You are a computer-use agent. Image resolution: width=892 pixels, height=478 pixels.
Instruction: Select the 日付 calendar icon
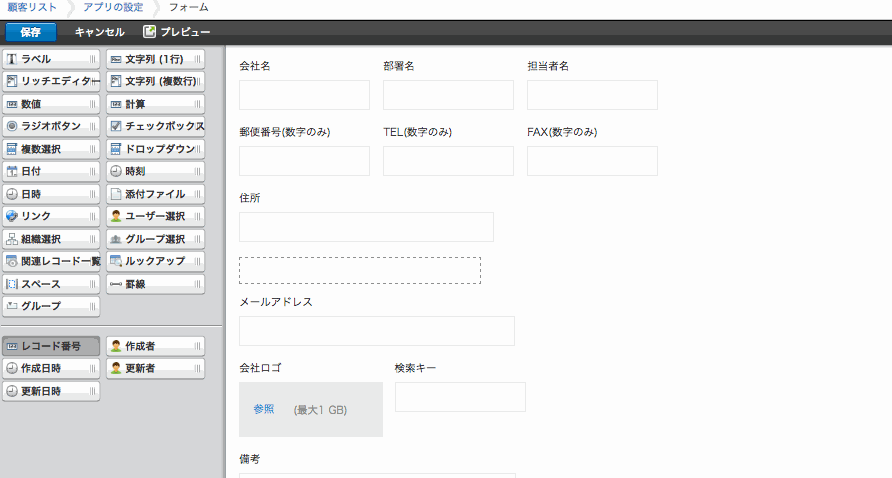(x=12, y=171)
